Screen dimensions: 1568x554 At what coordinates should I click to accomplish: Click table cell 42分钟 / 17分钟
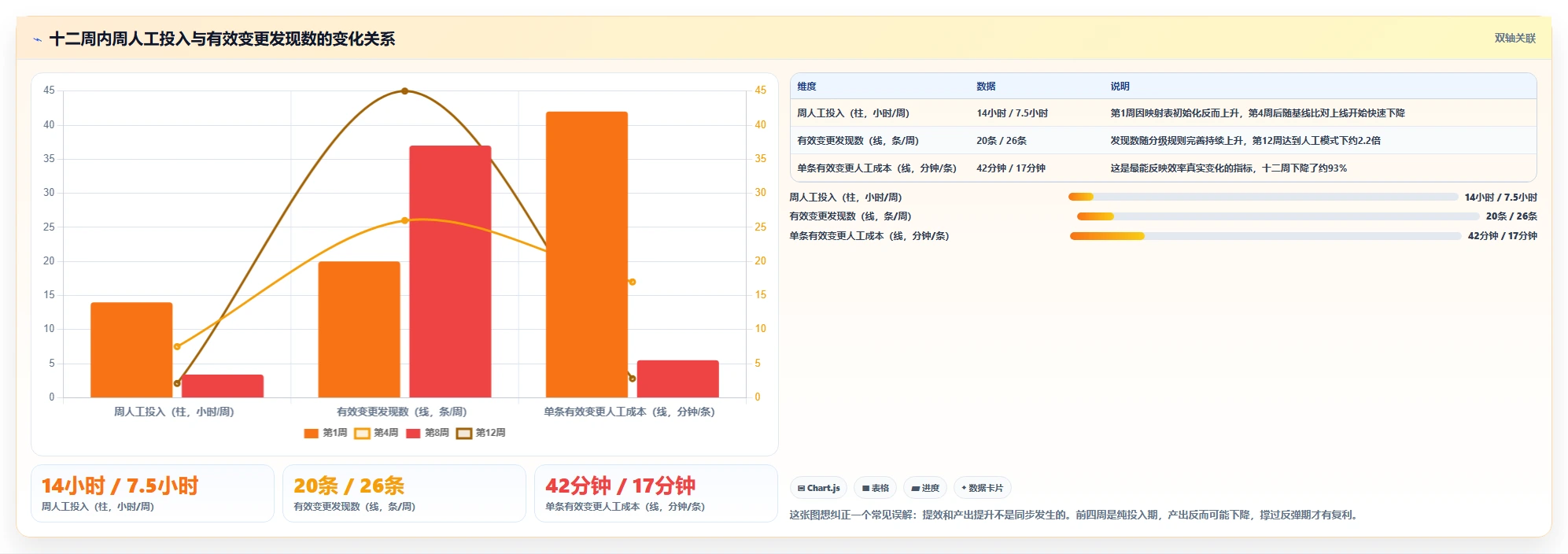tap(1011, 168)
